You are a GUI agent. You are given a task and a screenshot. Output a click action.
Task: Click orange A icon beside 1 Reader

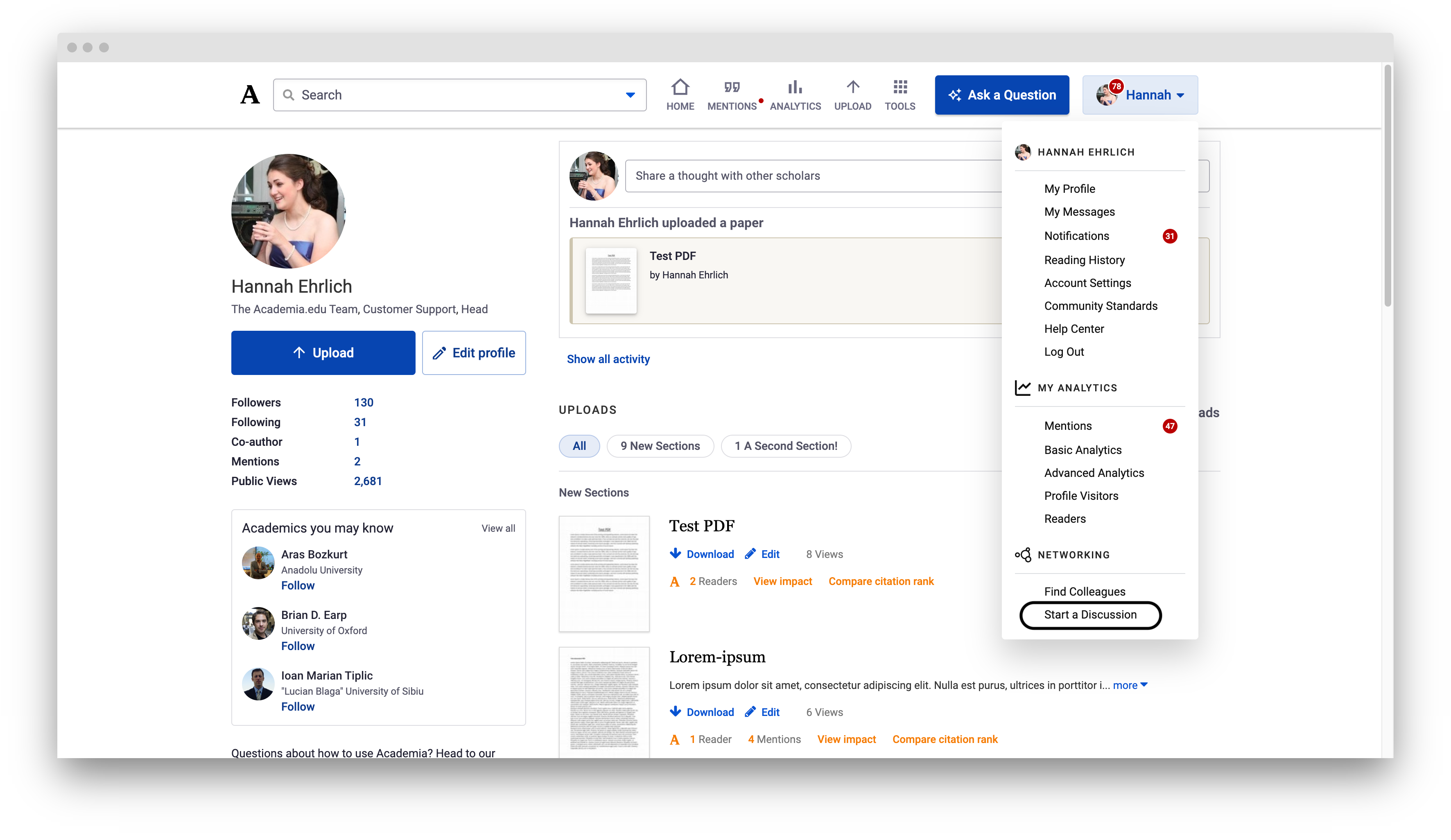pyautogui.click(x=675, y=739)
